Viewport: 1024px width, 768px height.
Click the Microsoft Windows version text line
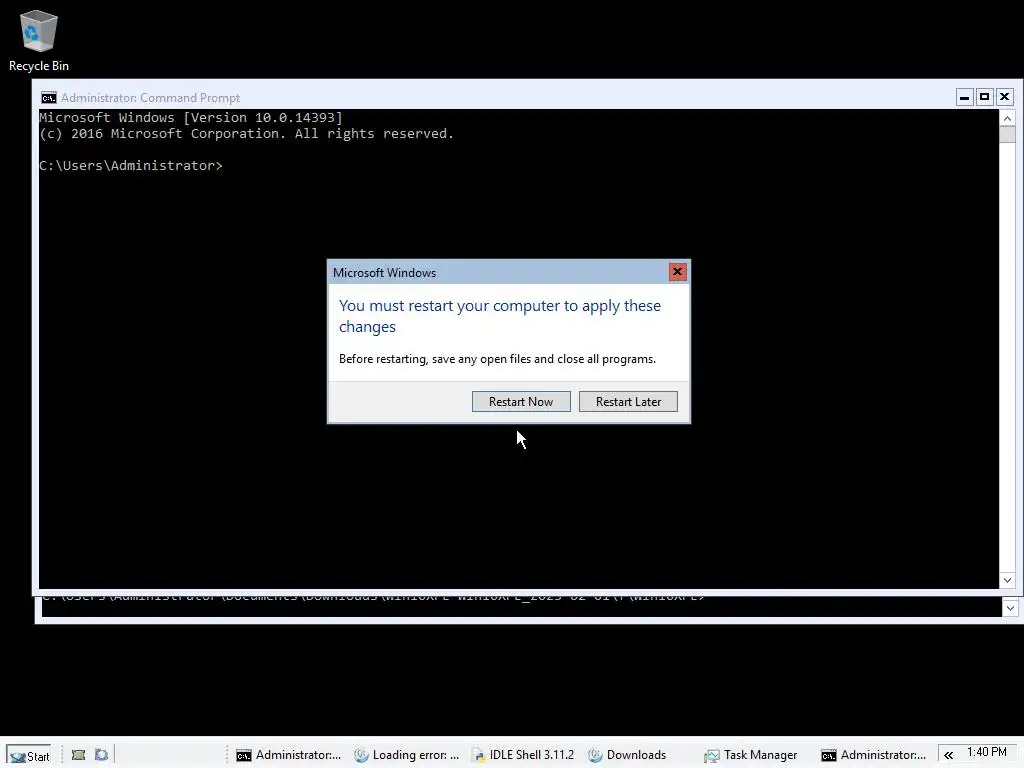[x=191, y=118]
